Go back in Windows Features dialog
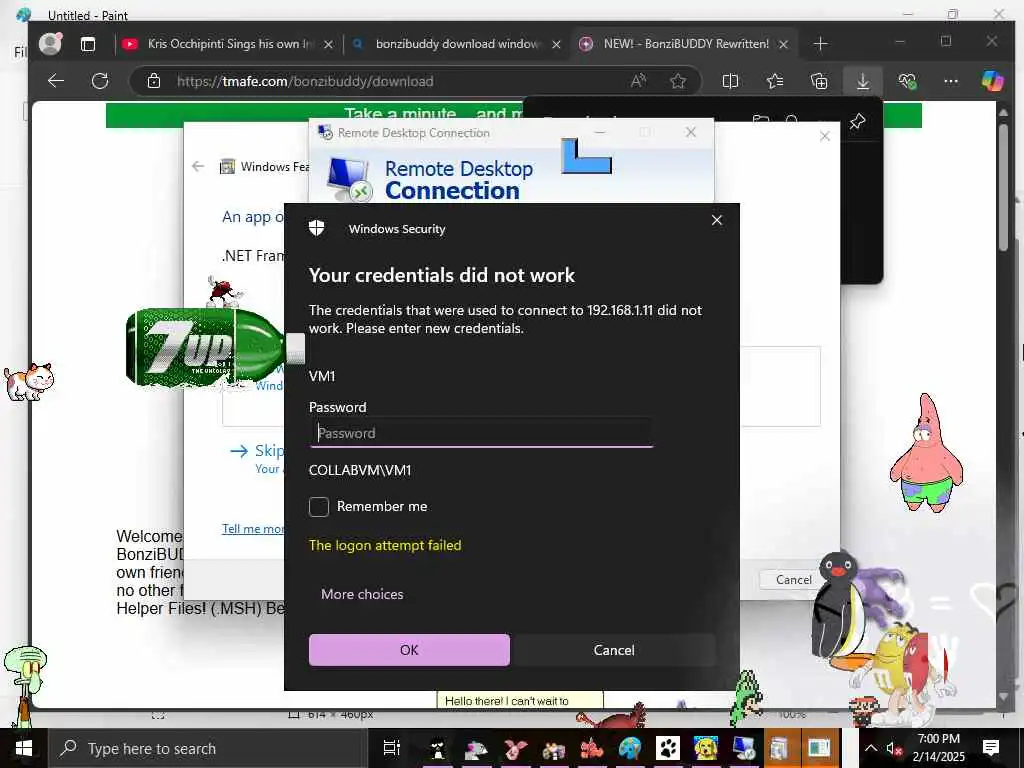Viewport: 1024px width, 768px height. click(x=198, y=167)
